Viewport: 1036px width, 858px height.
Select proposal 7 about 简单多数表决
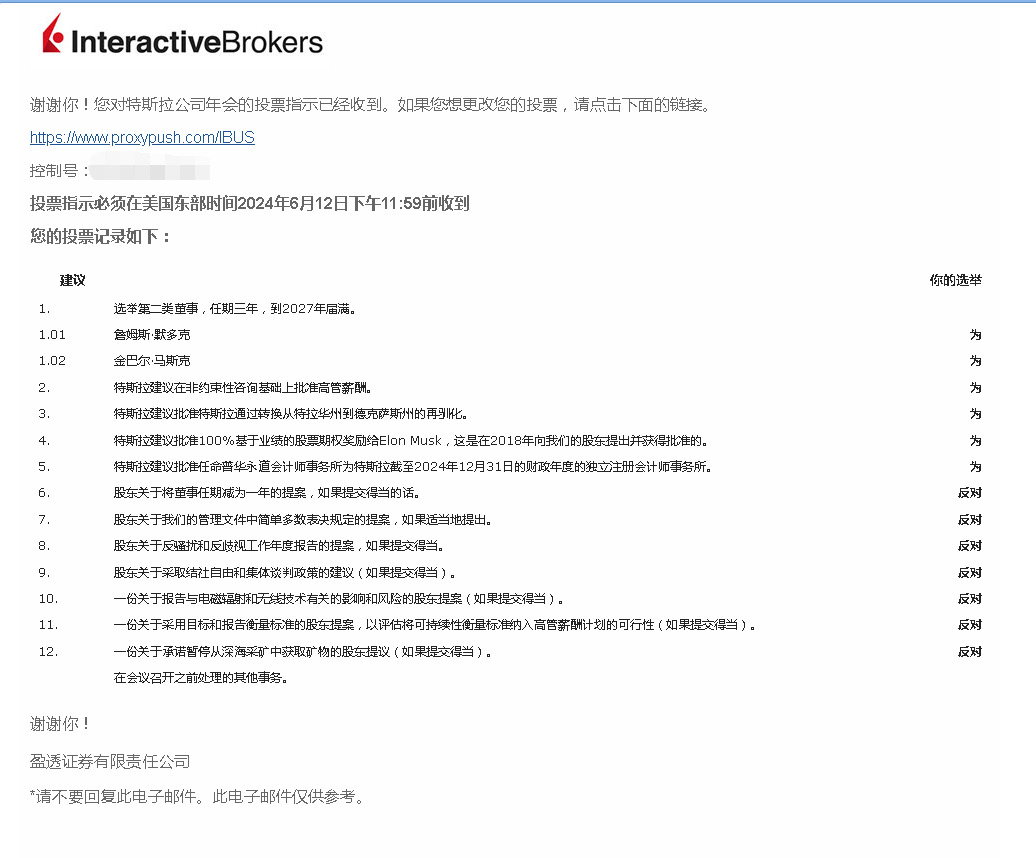tap(303, 520)
